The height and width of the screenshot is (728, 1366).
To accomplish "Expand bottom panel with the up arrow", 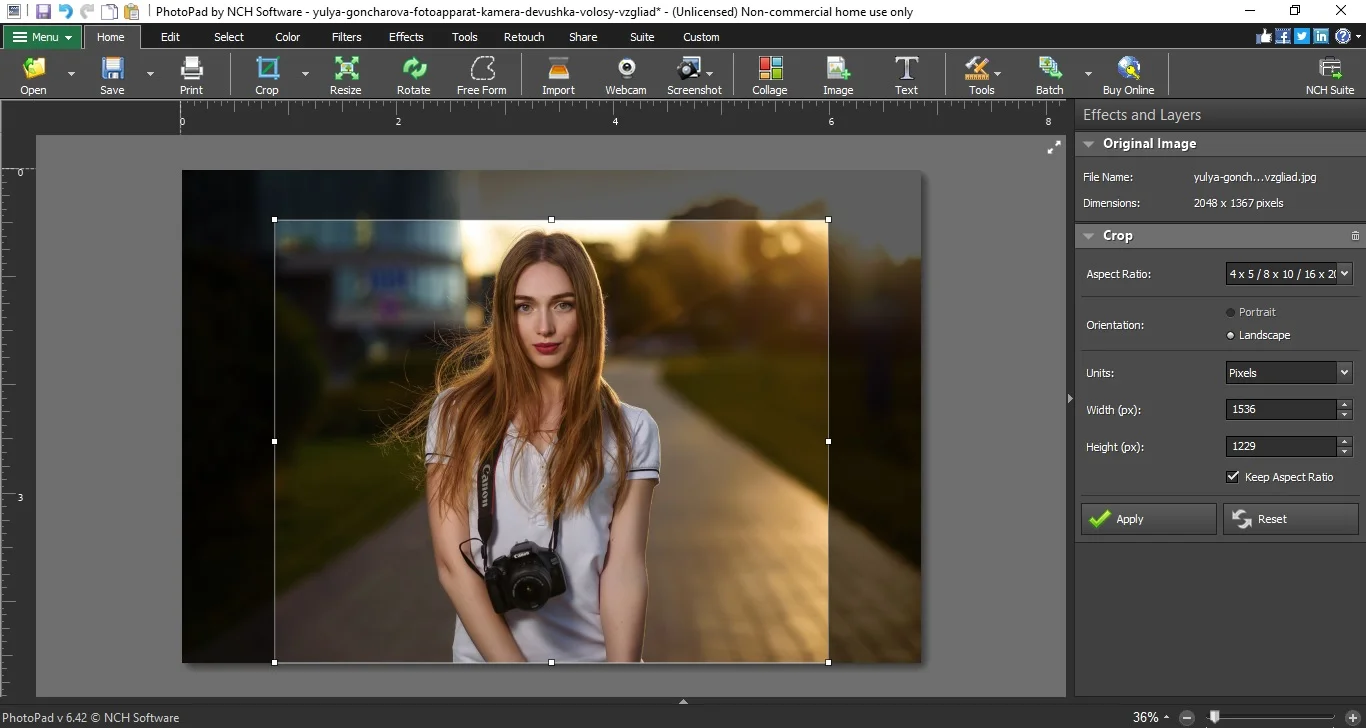I will point(683,702).
